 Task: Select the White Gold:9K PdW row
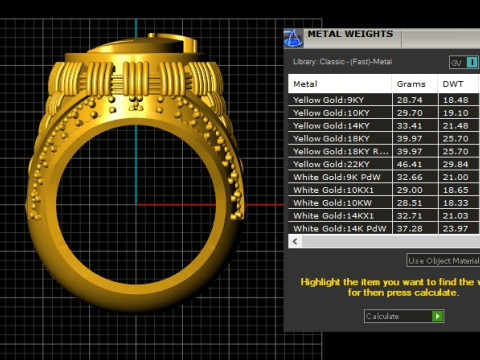(x=384, y=177)
